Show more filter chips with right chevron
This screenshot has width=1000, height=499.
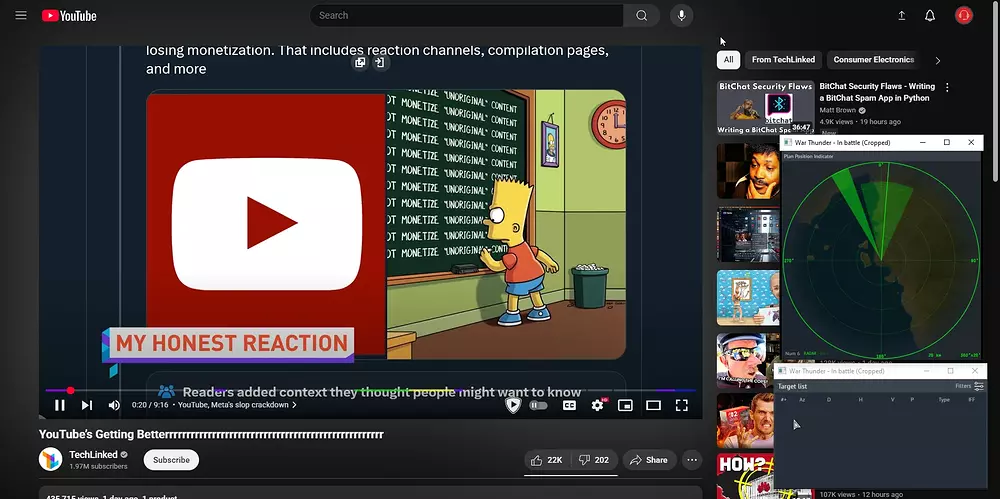(x=938, y=61)
